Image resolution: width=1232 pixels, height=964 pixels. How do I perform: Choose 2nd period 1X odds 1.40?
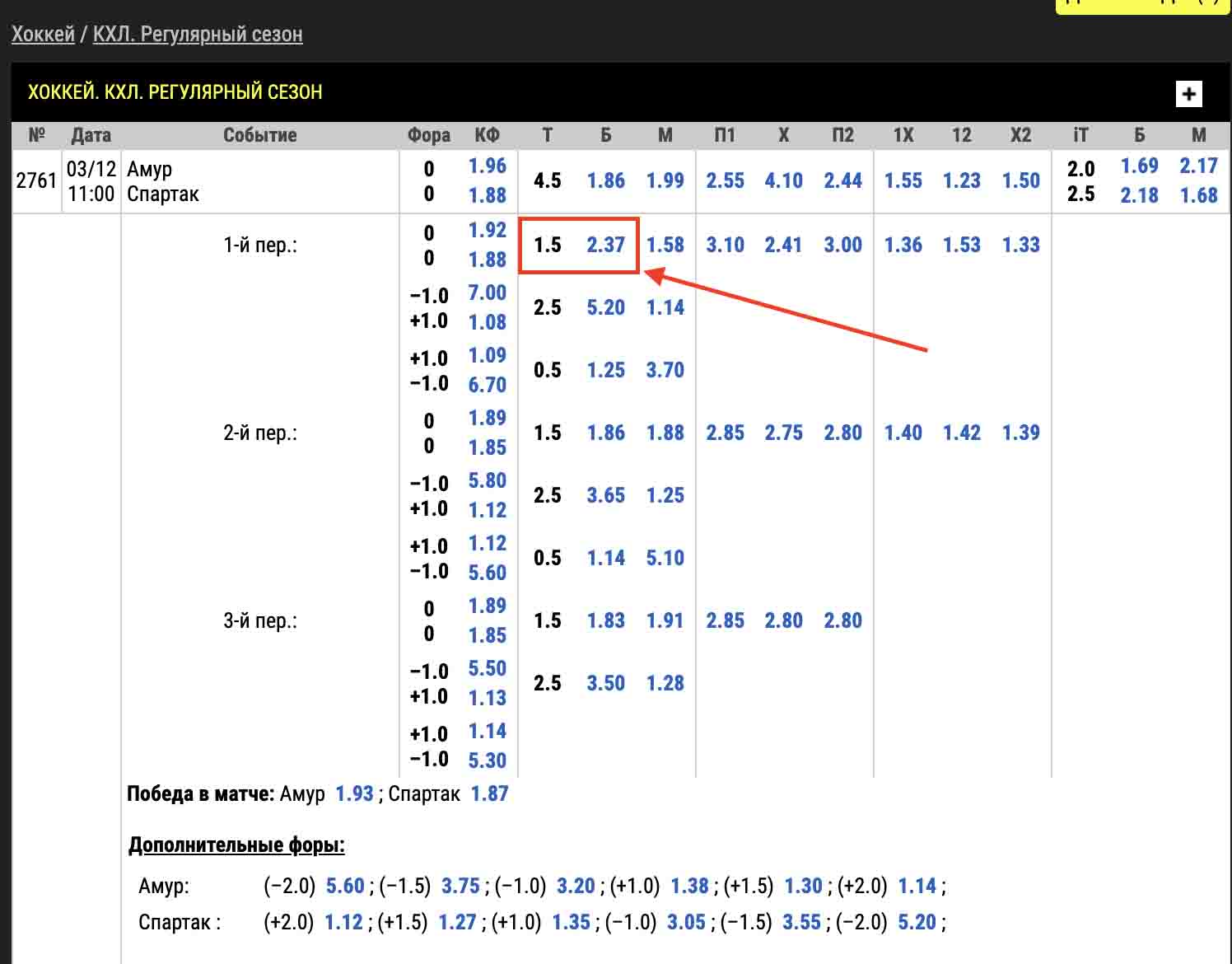click(x=903, y=433)
